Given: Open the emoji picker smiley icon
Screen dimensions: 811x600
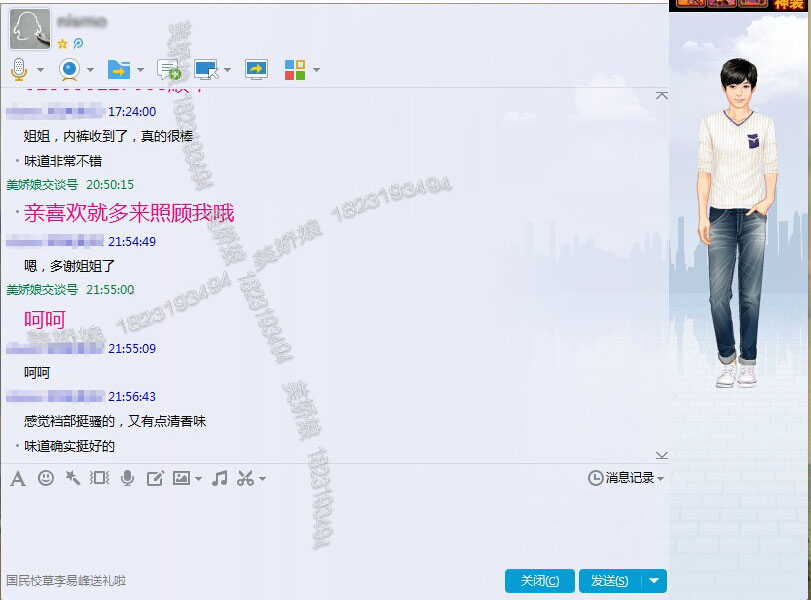Looking at the screenshot, I should 46,479.
